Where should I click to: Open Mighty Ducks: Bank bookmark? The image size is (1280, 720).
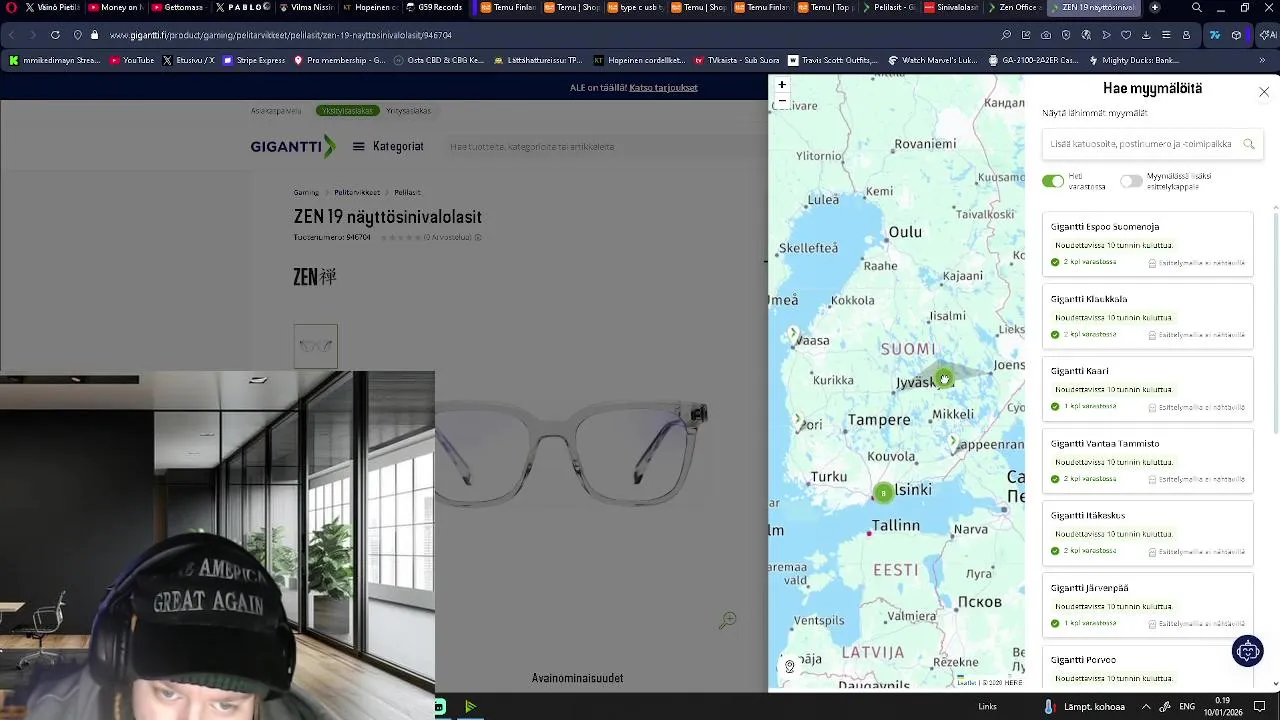[1136, 60]
